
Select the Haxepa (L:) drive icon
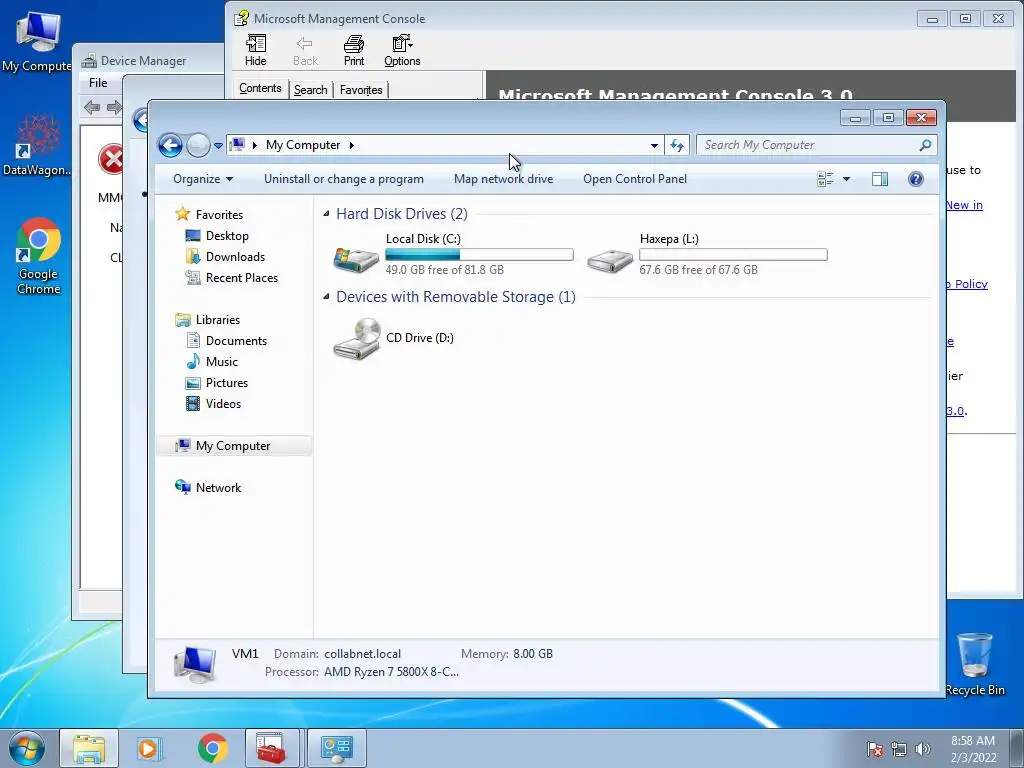point(609,261)
